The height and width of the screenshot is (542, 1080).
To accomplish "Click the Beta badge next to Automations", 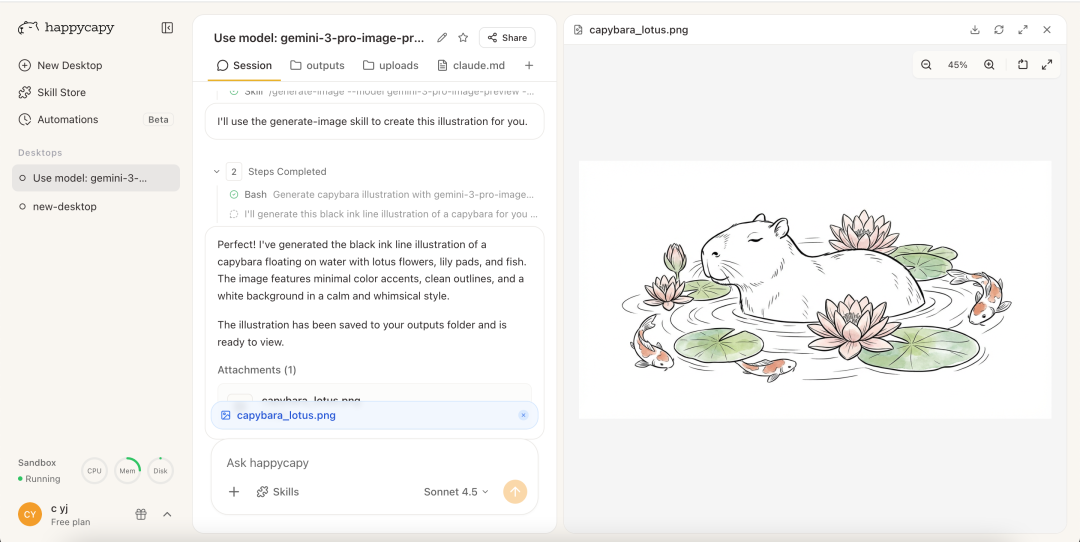I will tap(158, 119).
